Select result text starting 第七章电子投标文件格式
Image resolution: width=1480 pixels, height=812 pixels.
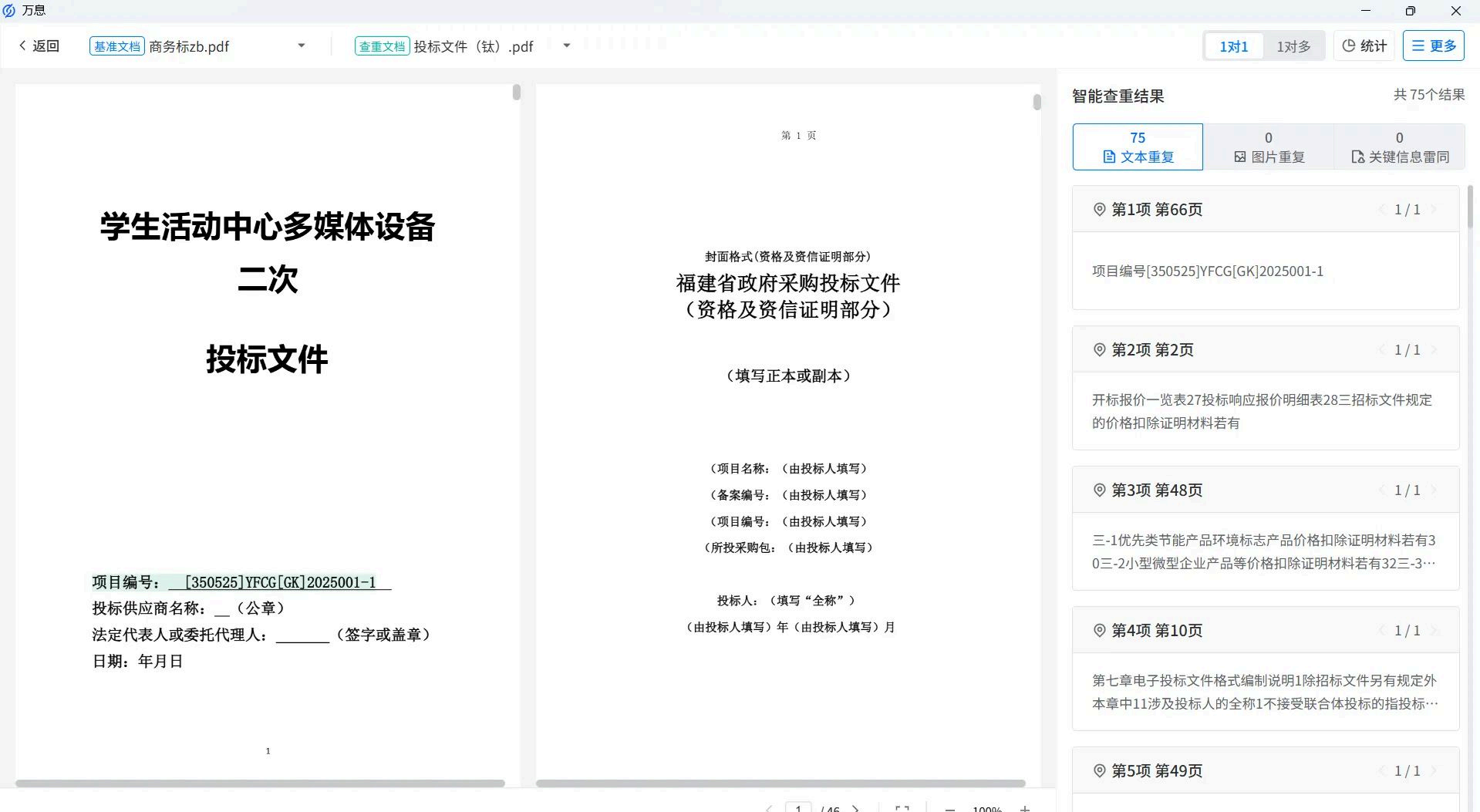pyautogui.click(x=1265, y=692)
